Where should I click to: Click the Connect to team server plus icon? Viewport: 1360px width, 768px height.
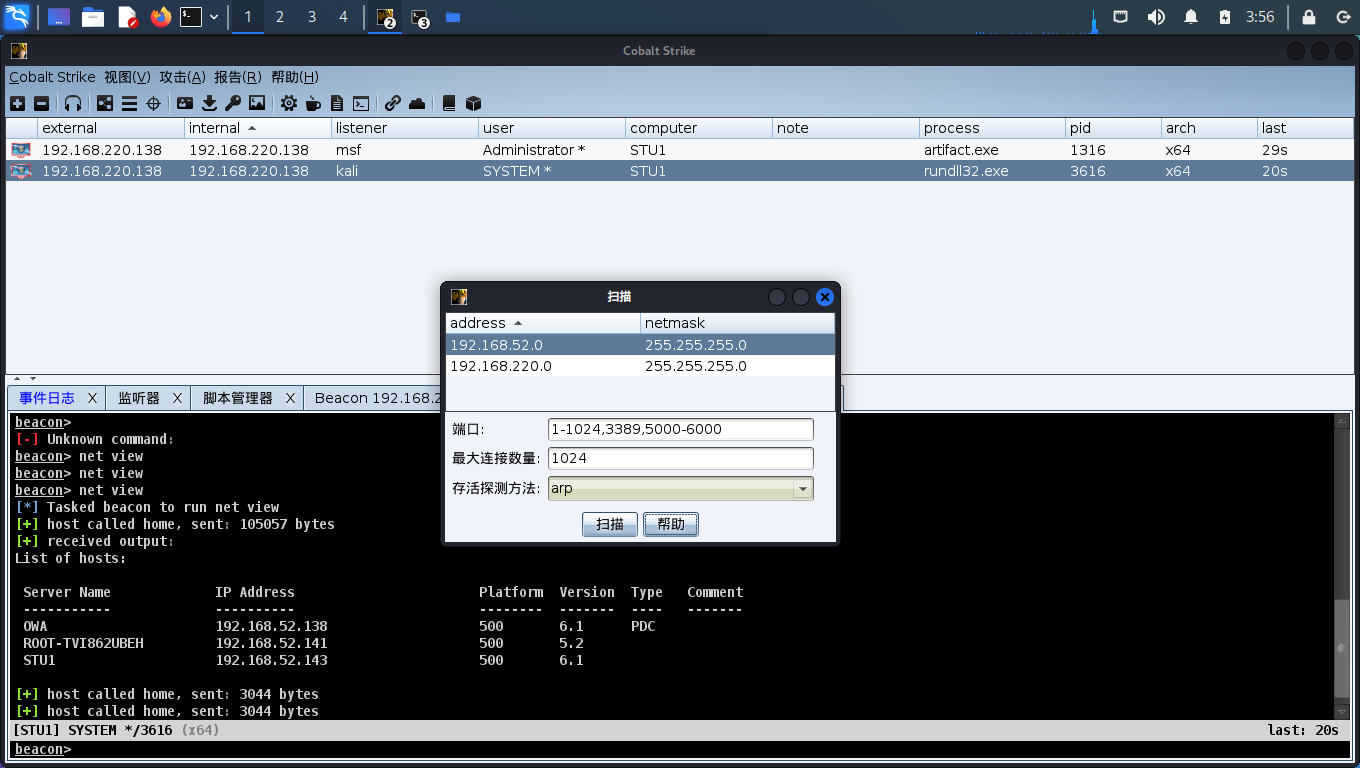pyautogui.click(x=17, y=103)
